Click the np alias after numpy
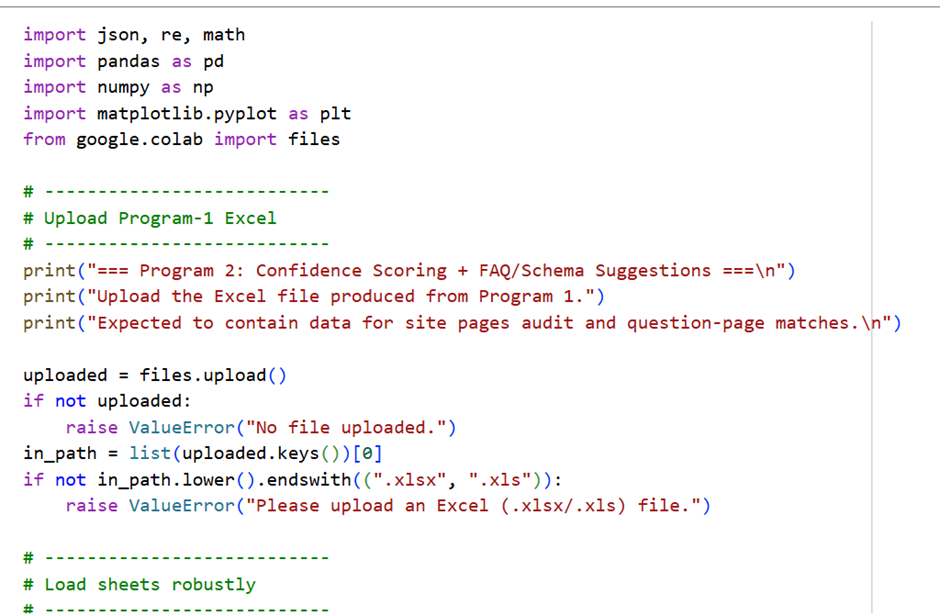This screenshot has height=616, width=940. click(203, 87)
